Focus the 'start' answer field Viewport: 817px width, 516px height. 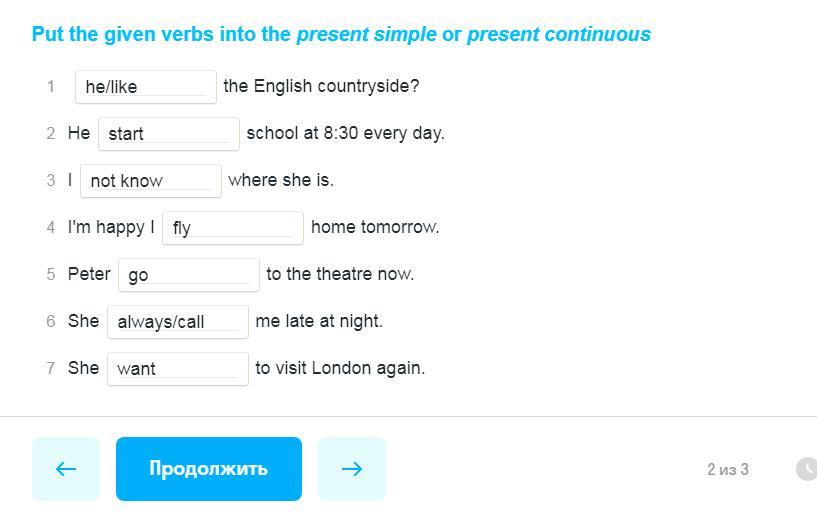(x=169, y=134)
